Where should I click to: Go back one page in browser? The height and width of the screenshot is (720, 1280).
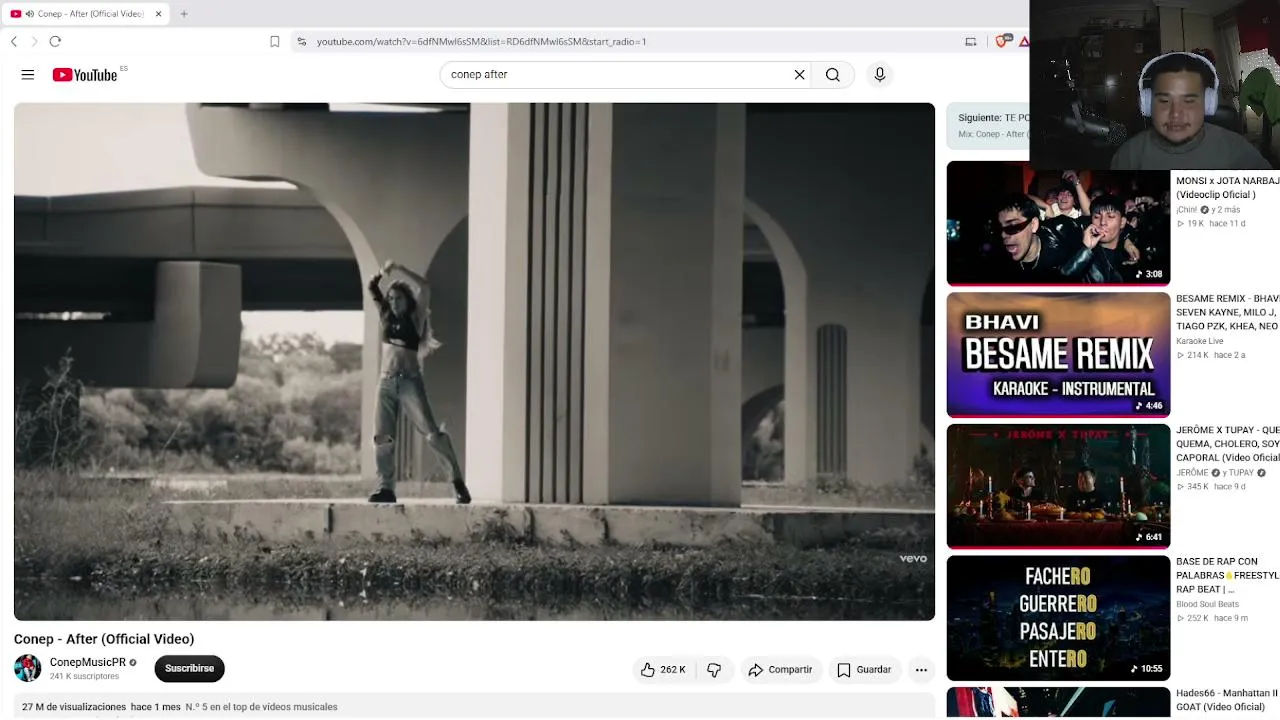(14, 41)
